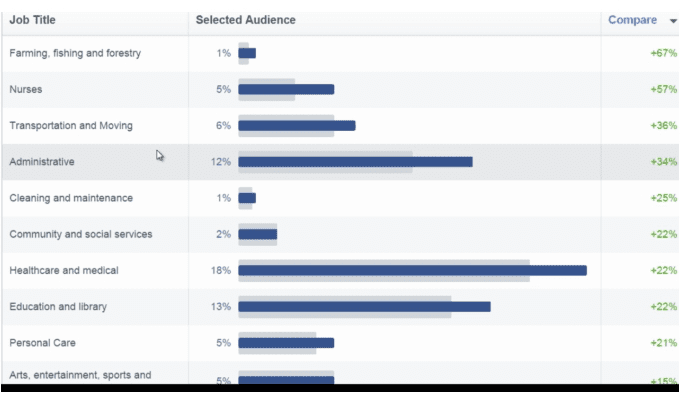Select the Nurses job title row
This screenshot has width=680, height=393.
340,89
